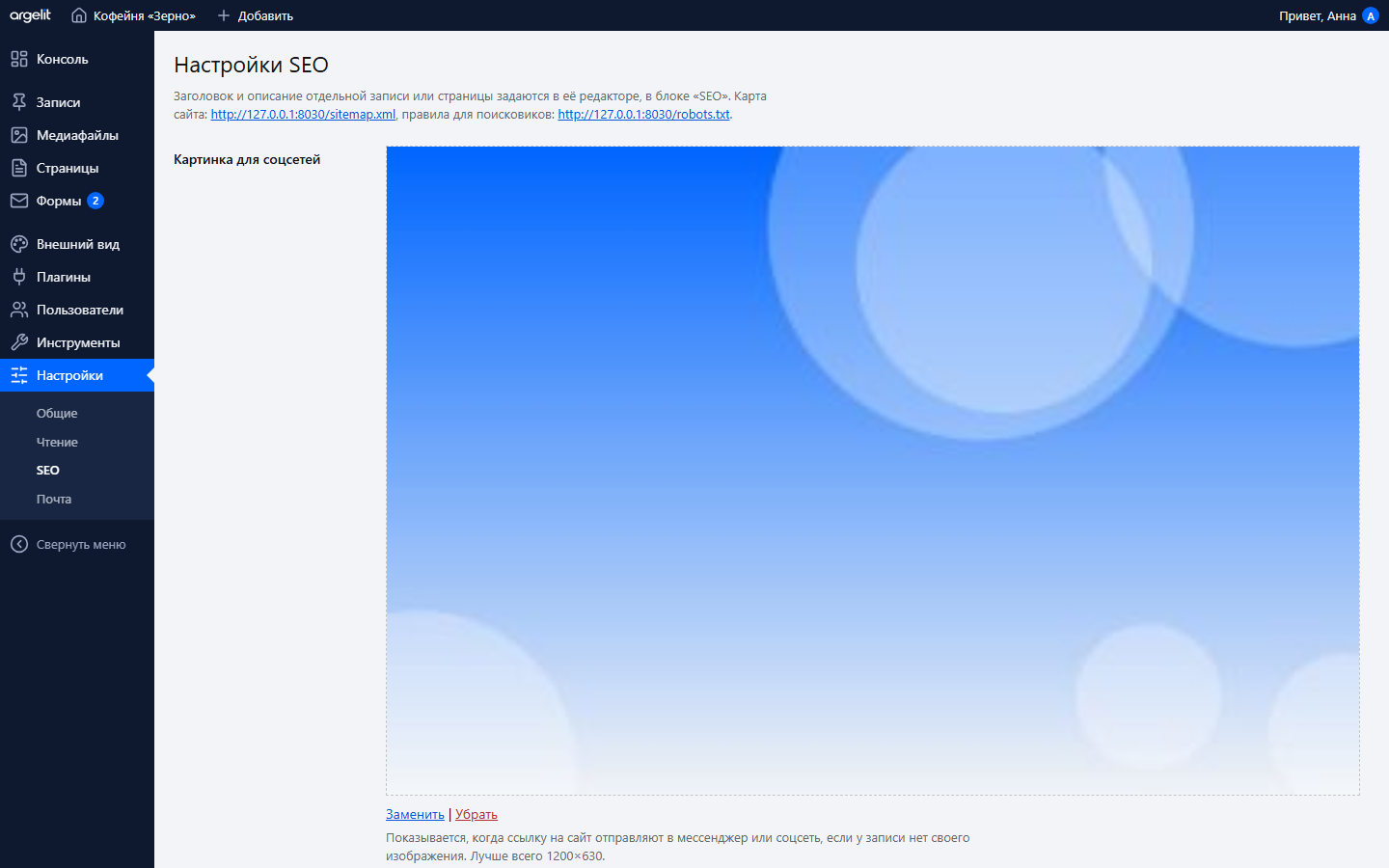Open the sitemap.xml link
1389x868 pixels.
tap(303, 114)
